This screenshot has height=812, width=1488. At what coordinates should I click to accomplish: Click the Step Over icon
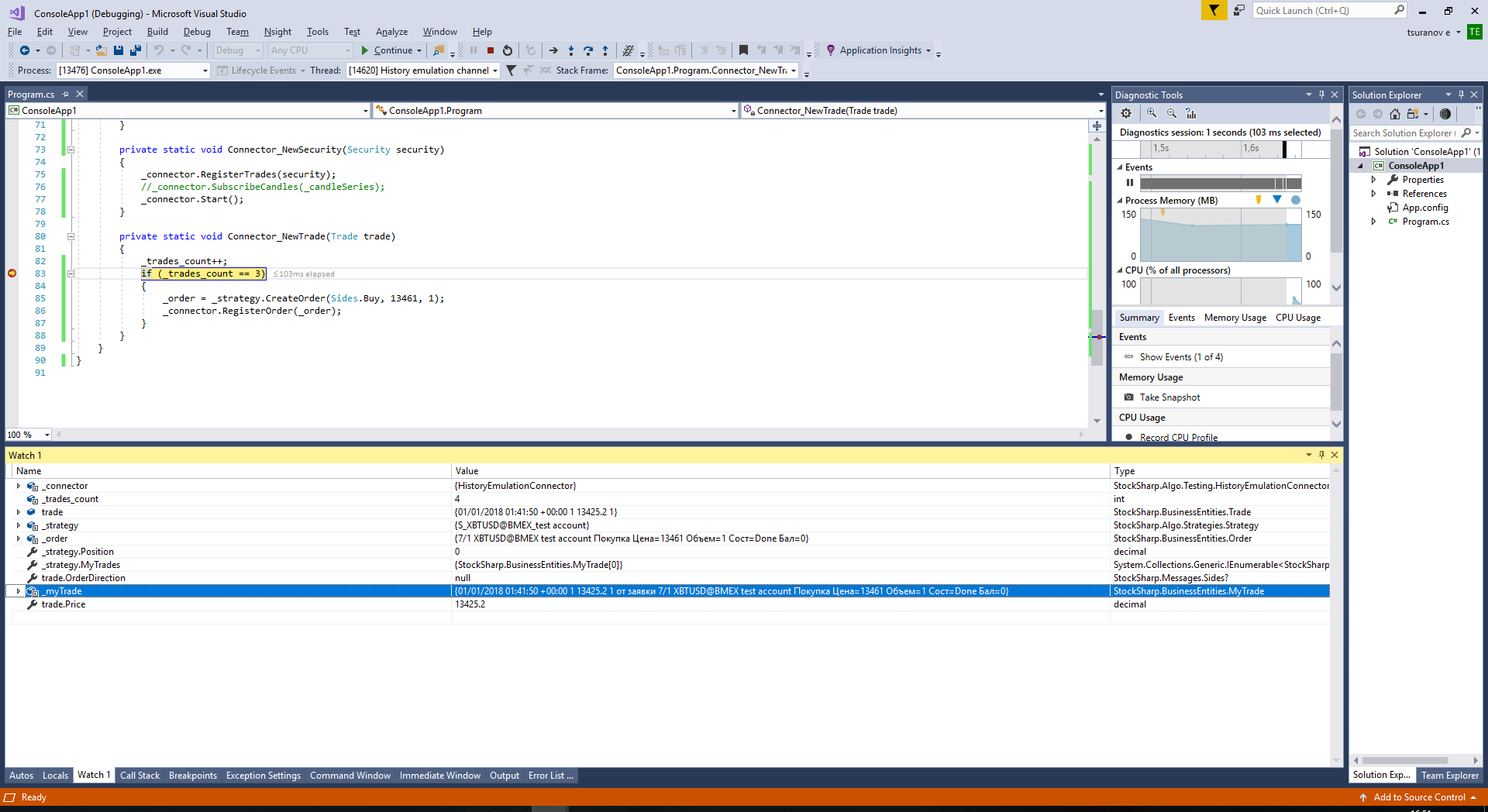coord(588,50)
